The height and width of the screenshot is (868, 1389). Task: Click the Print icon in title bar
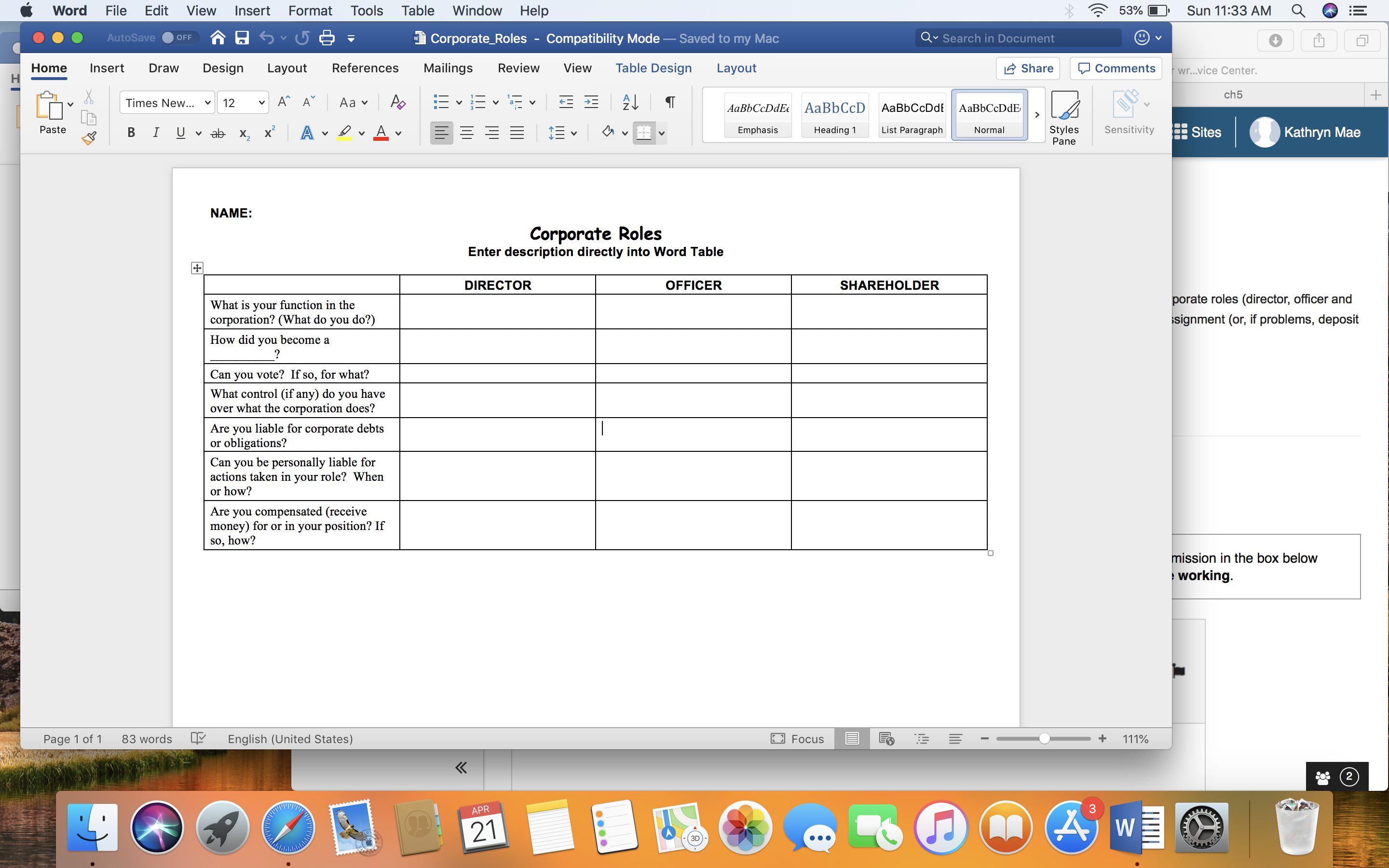point(327,39)
